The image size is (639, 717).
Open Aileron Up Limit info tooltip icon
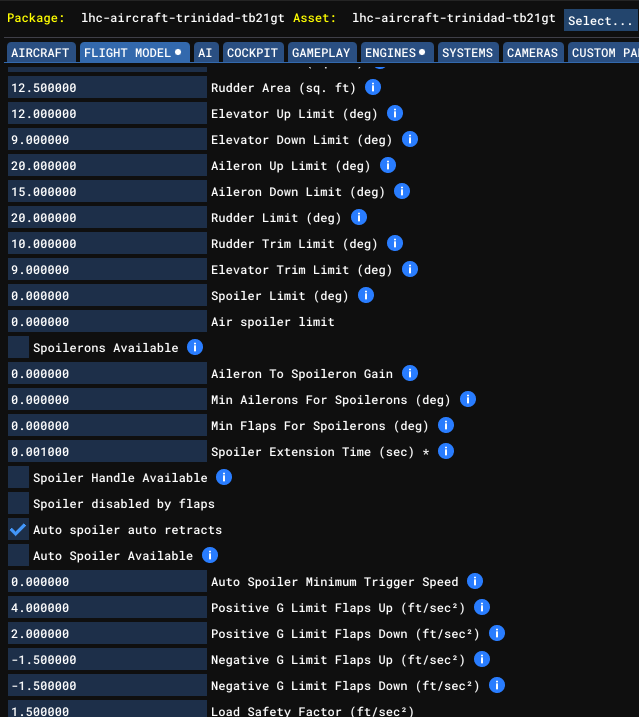pos(388,165)
